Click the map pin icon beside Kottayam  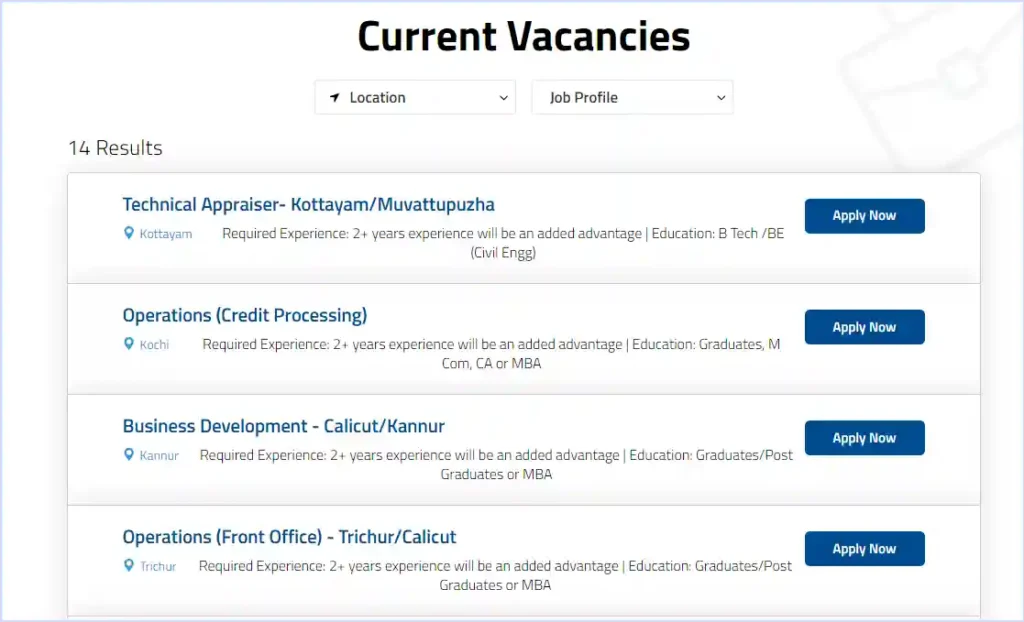coord(128,233)
